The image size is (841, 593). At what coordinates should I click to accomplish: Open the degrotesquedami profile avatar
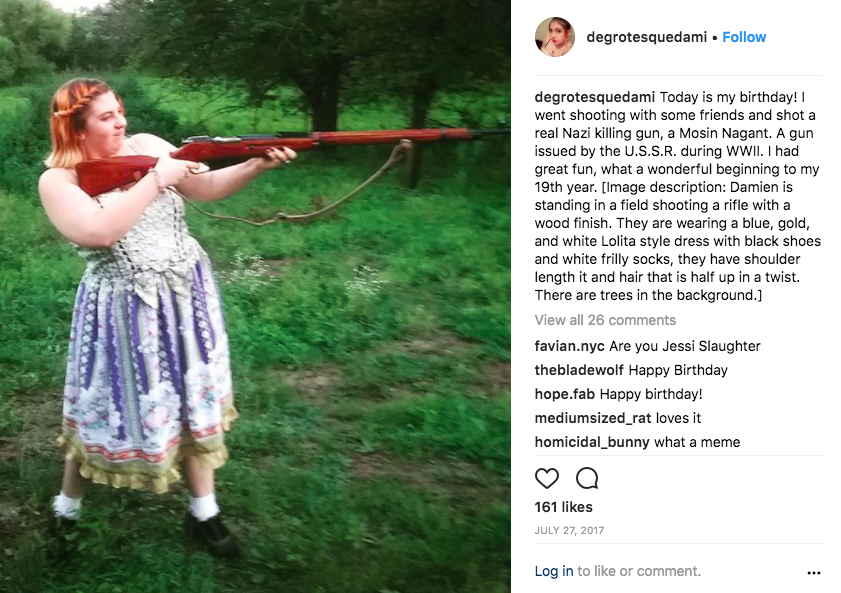point(555,37)
